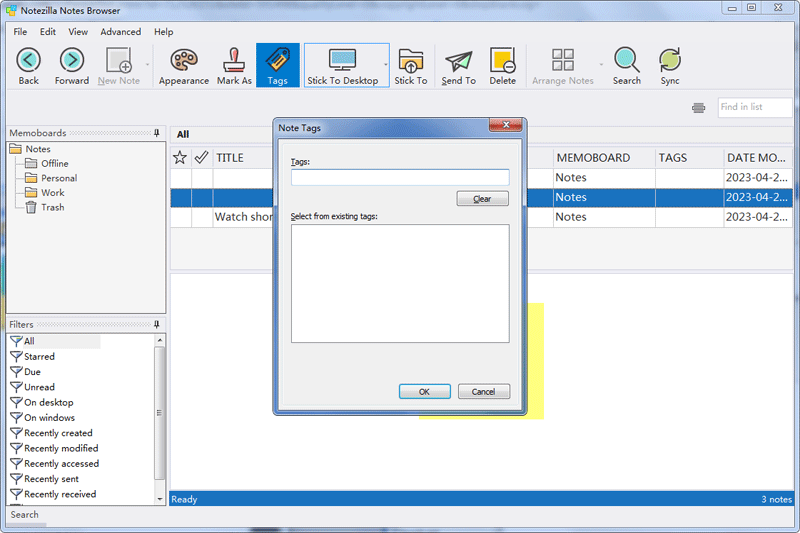Image resolution: width=800 pixels, height=533 pixels.
Task: Pin the Memoboards panel
Action: pos(157,133)
